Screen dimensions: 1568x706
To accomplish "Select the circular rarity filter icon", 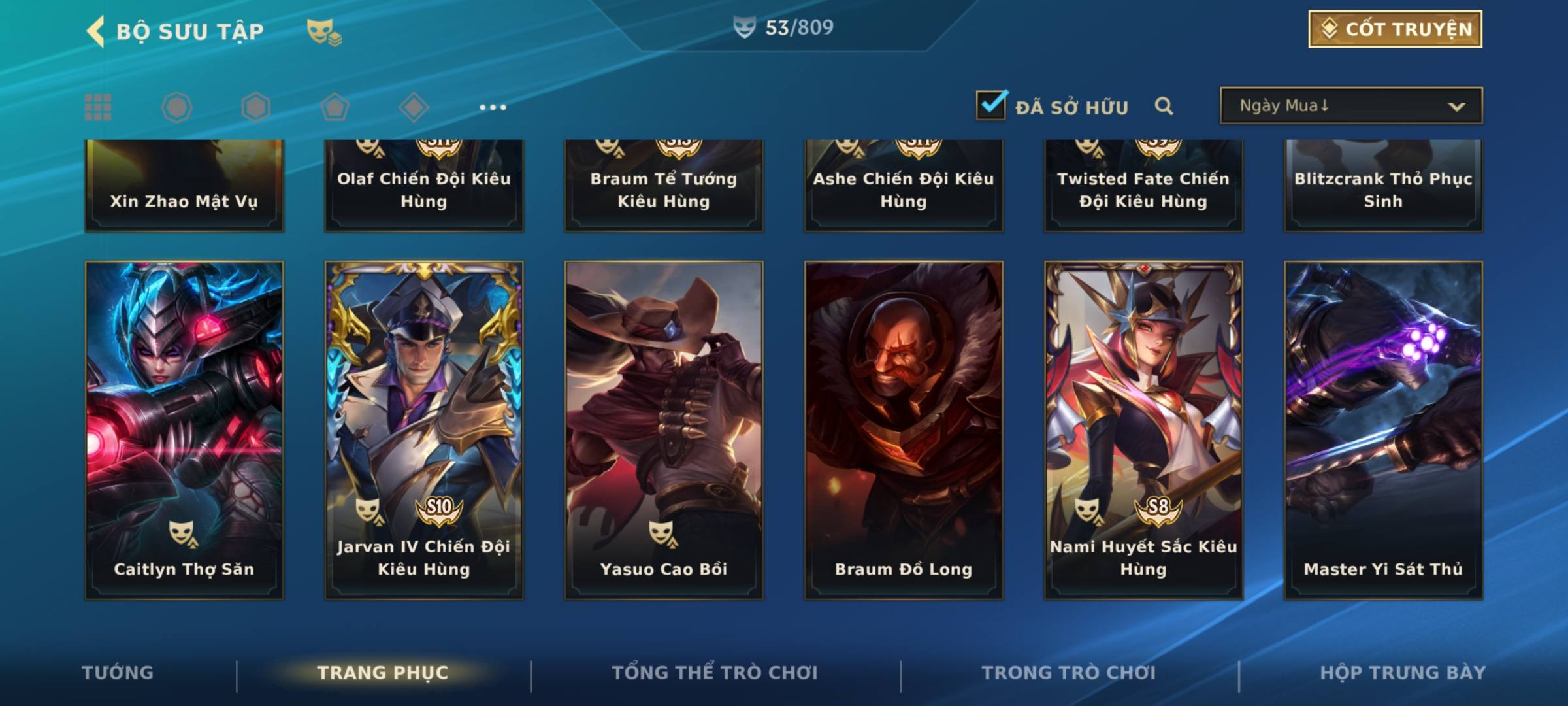I will pos(177,107).
